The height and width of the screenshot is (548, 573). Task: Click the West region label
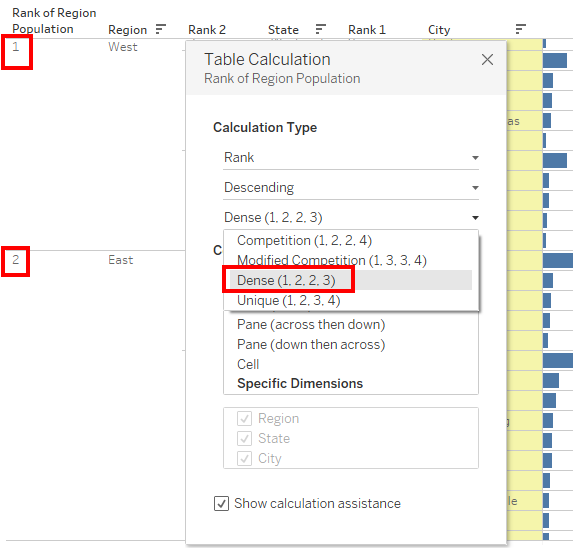[123, 47]
